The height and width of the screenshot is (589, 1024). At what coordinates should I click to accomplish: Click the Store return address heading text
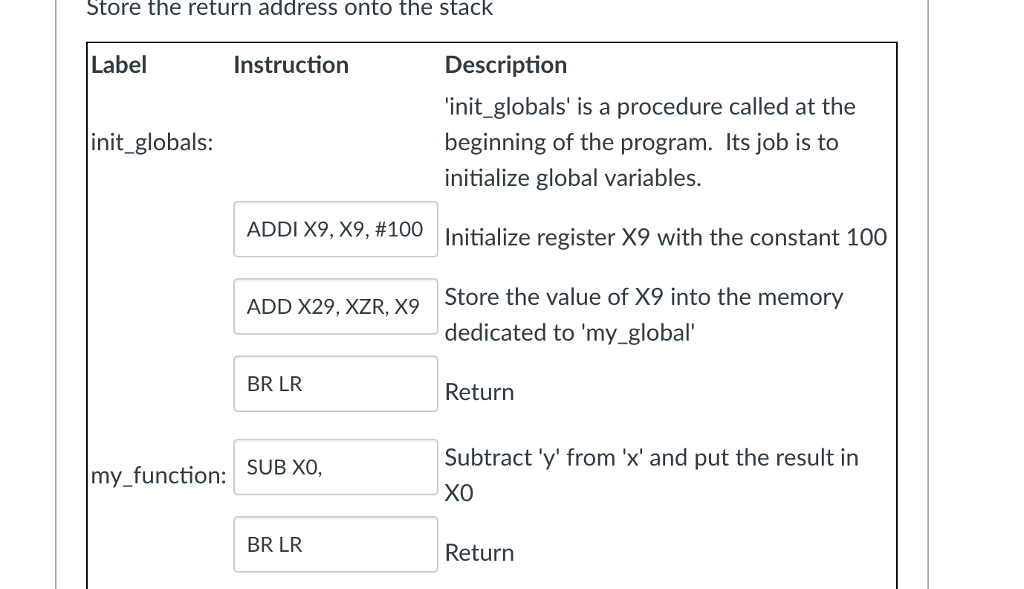click(x=290, y=8)
